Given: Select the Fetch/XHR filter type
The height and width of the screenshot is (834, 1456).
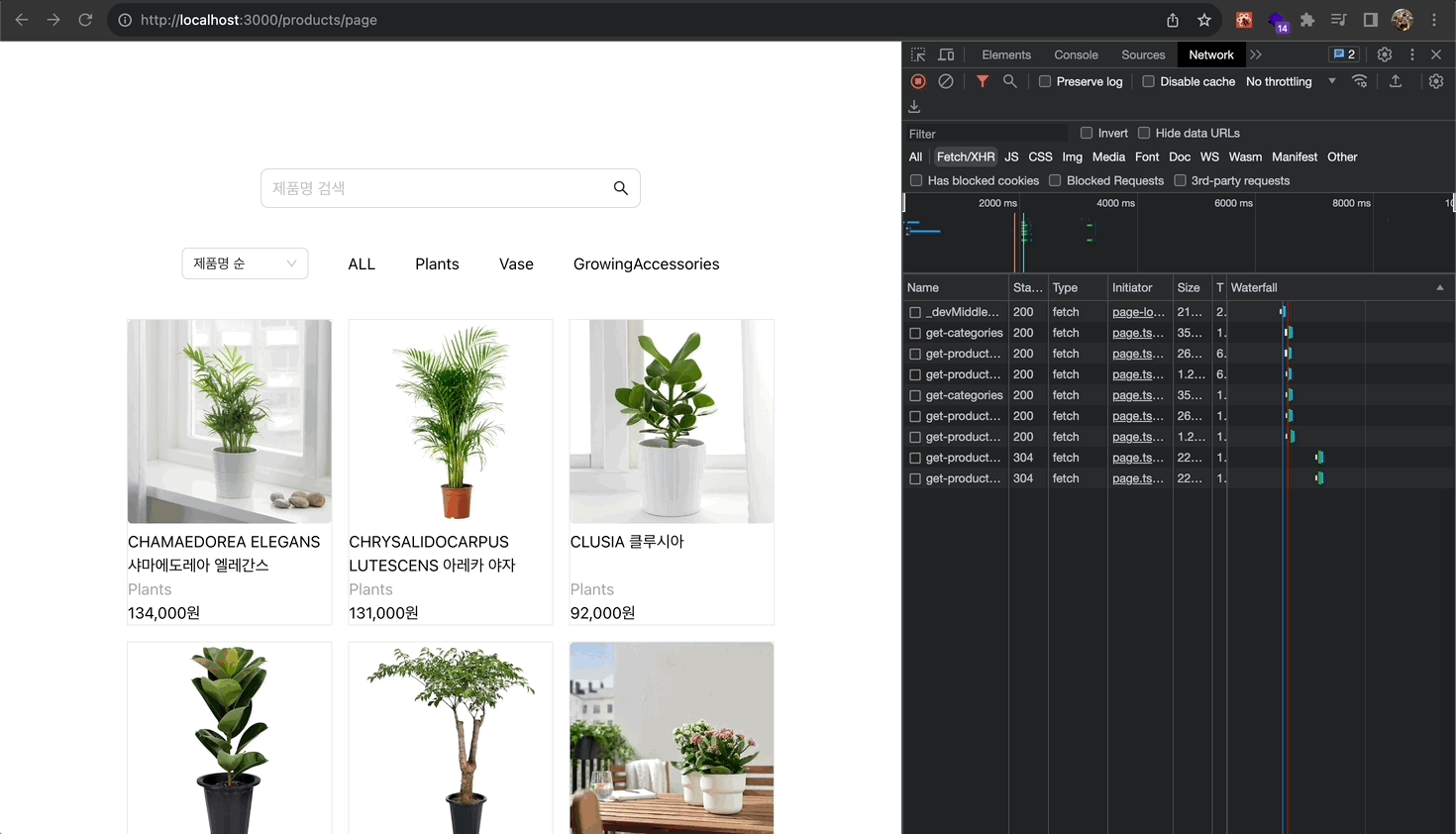Looking at the screenshot, I should click(x=966, y=156).
